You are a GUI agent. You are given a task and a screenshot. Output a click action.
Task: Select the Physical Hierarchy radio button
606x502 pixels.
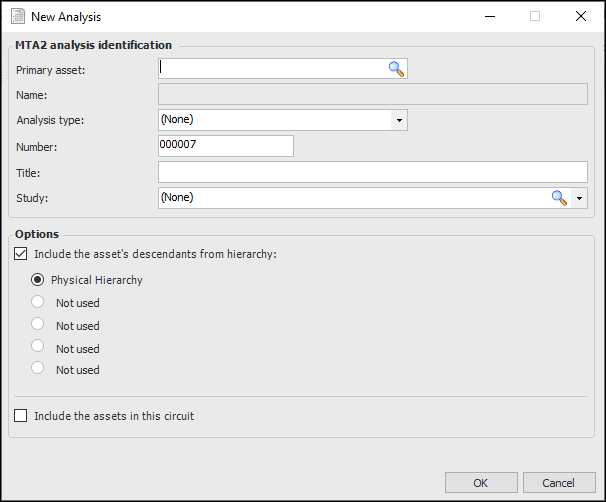click(x=38, y=280)
